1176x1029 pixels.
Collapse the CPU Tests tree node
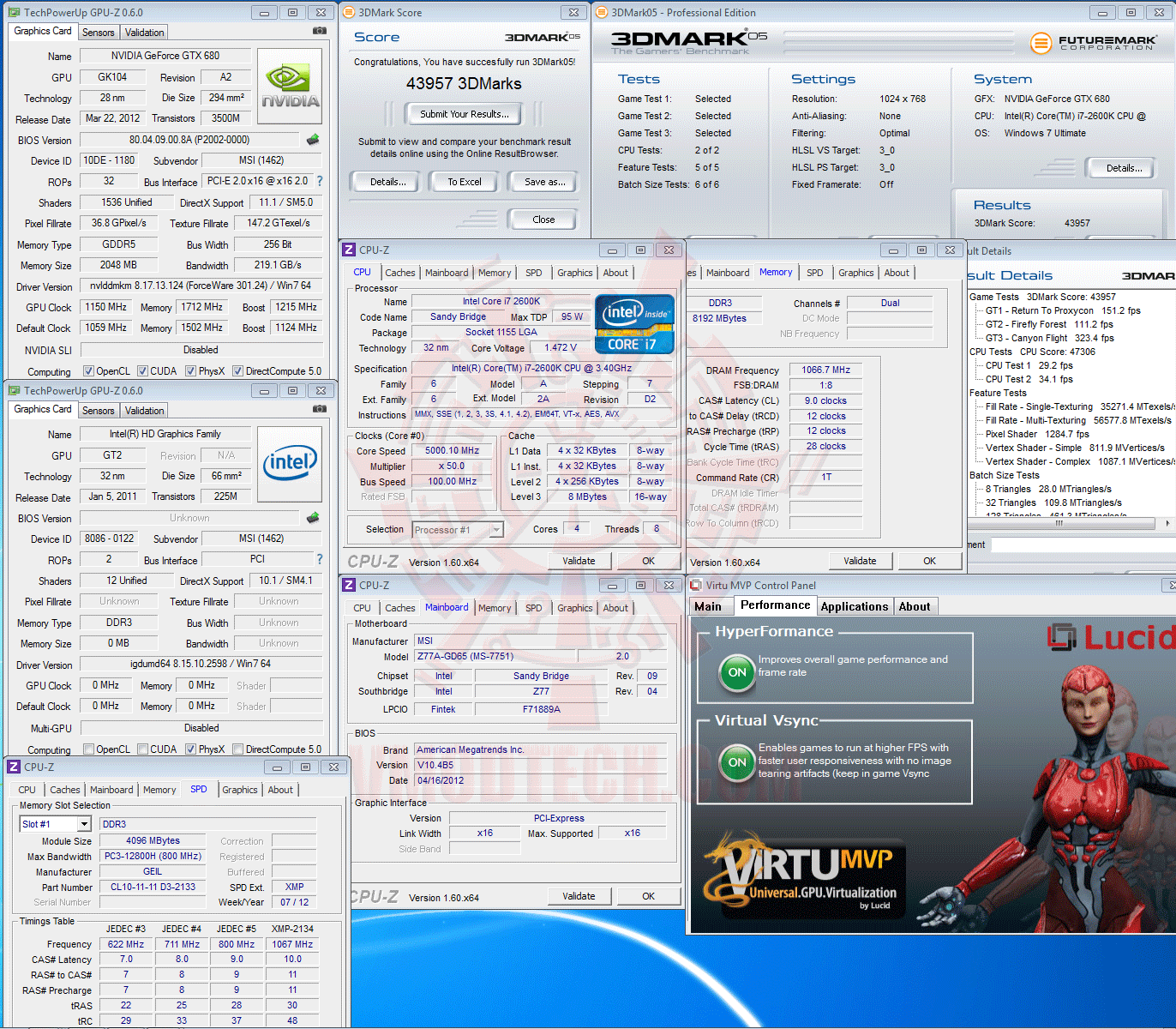click(990, 352)
